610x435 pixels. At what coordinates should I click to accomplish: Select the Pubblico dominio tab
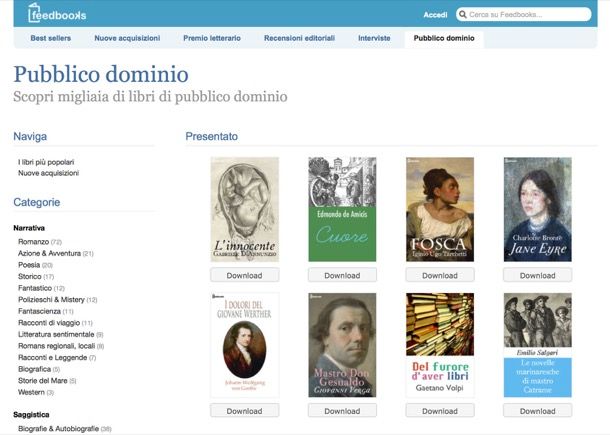pos(444,39)
